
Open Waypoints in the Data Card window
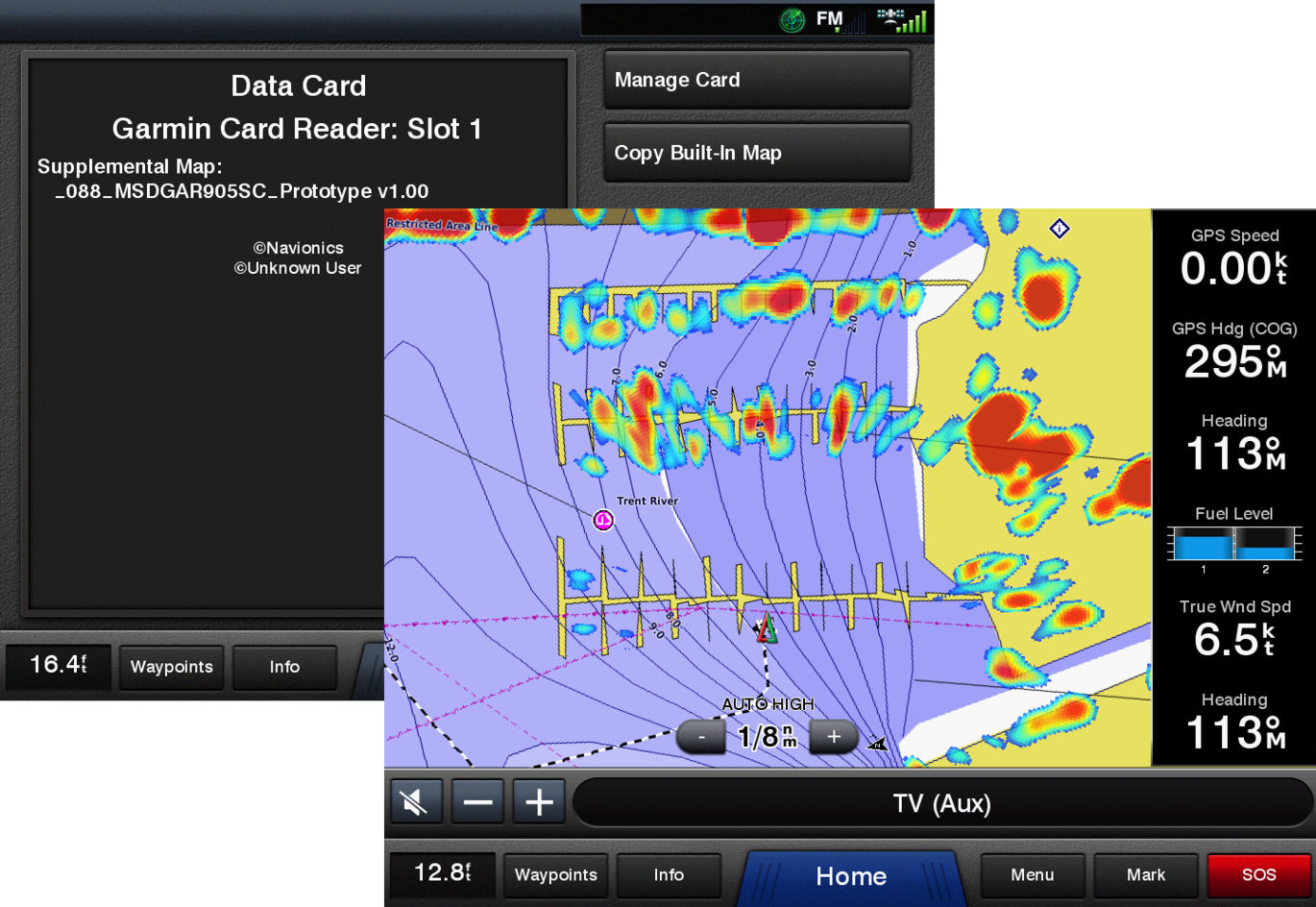coord(172,667)
